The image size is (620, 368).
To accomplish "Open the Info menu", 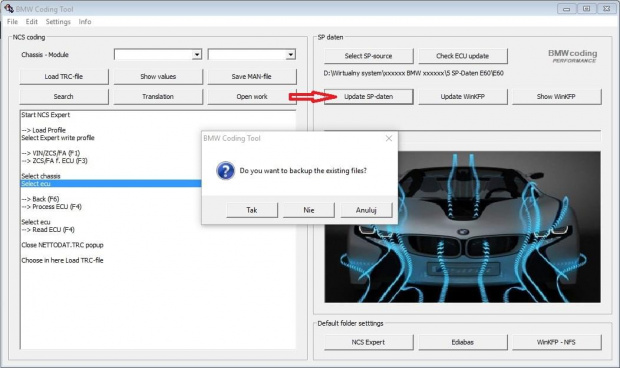I will tap(85, 22).
